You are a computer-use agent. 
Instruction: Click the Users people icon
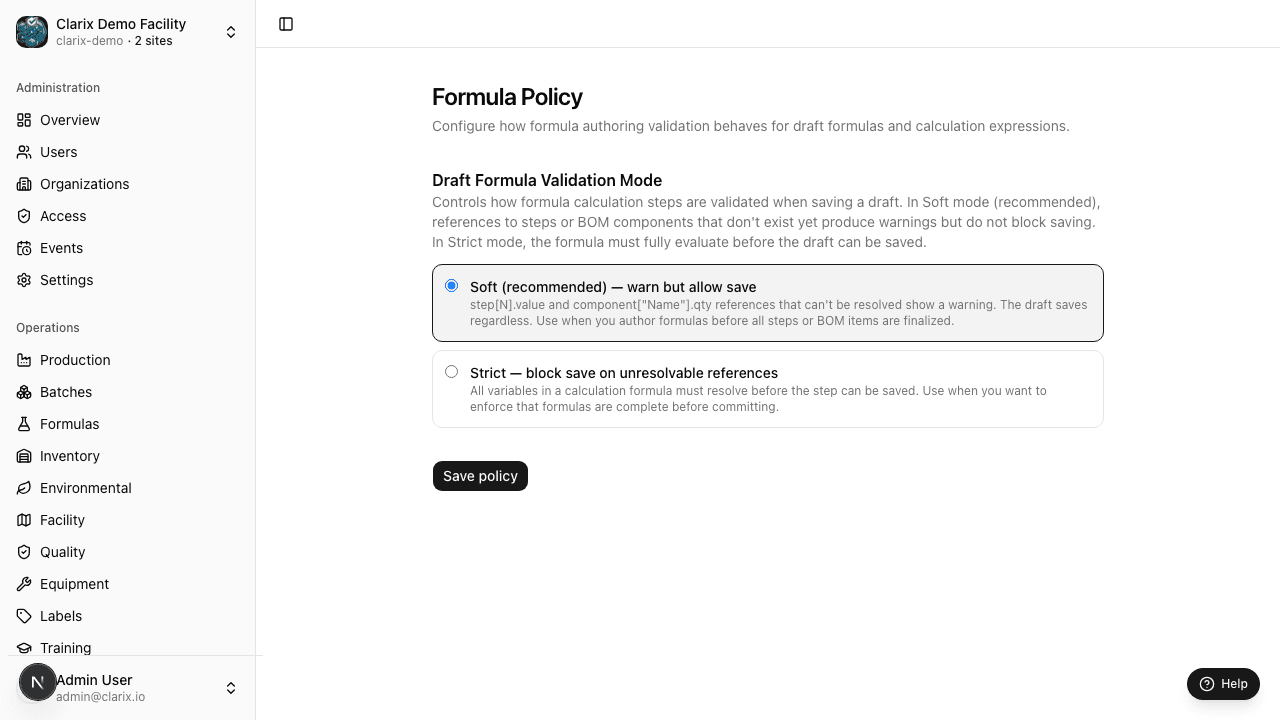coord(24,152)
